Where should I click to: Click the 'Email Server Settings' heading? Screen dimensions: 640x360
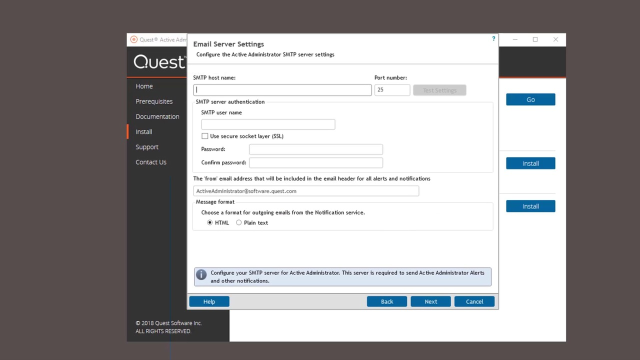229,44
